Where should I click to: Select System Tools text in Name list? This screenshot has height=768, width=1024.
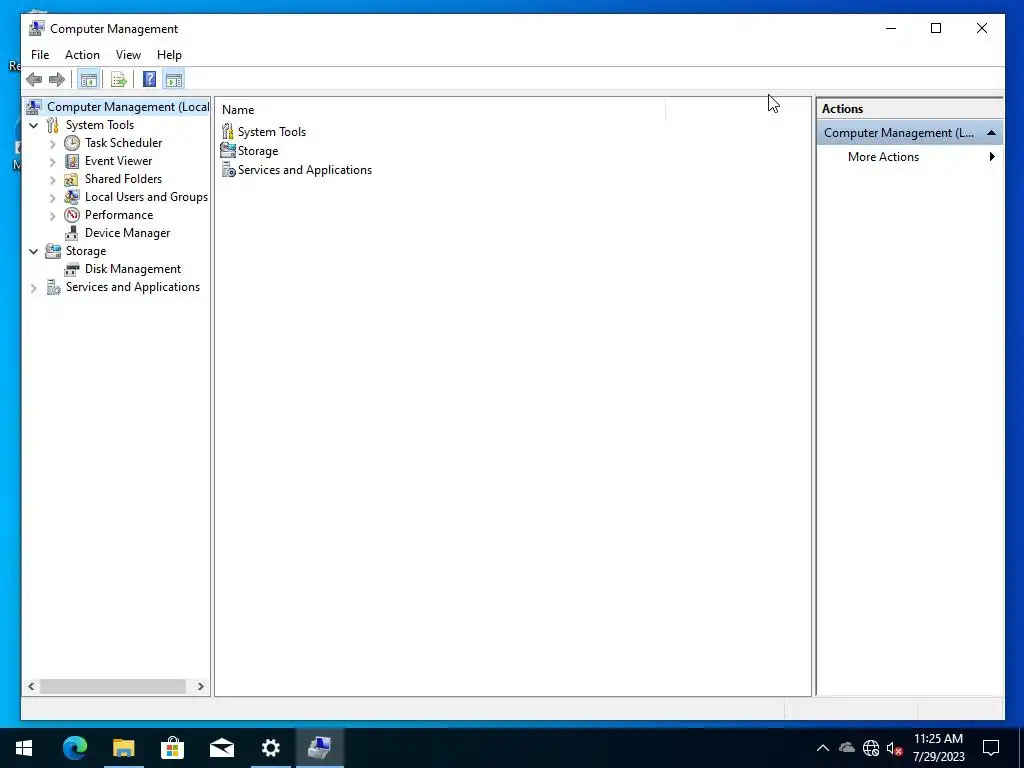click(272, 132)
